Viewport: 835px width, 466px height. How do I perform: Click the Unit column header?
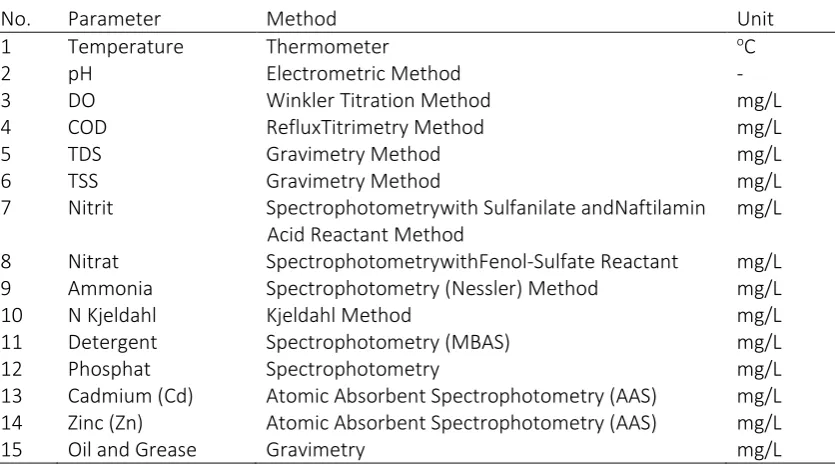755,19
